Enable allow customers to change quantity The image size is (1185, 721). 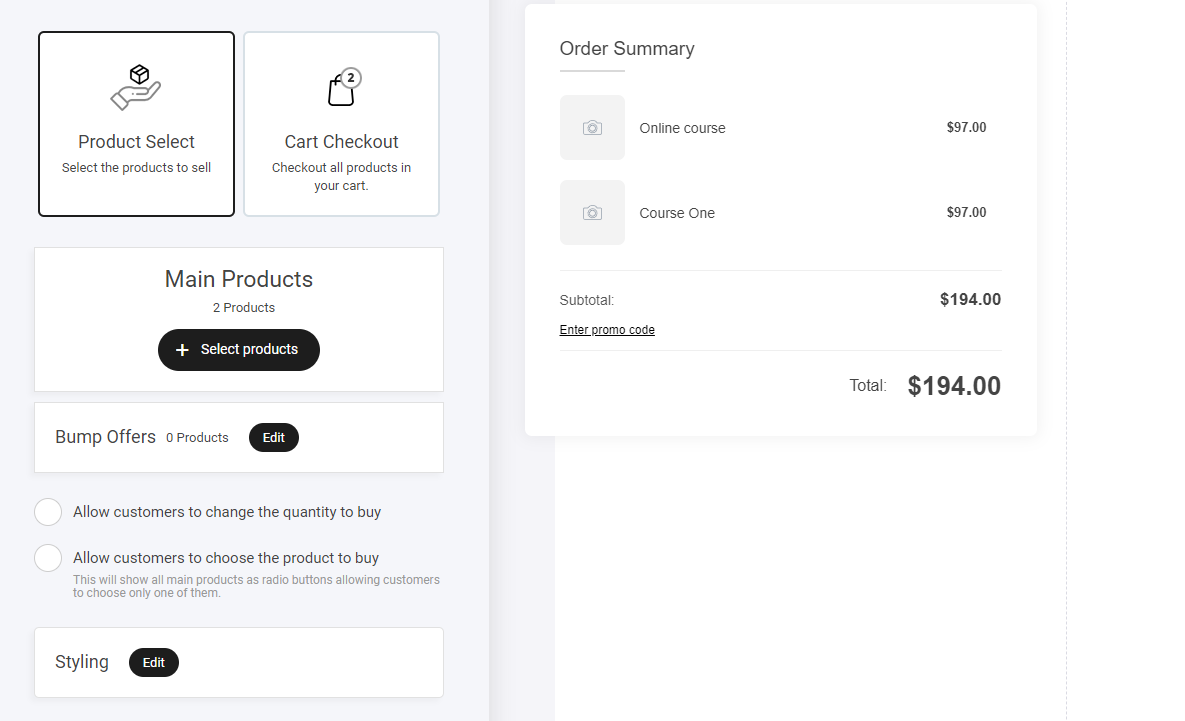tap(48, 512)
